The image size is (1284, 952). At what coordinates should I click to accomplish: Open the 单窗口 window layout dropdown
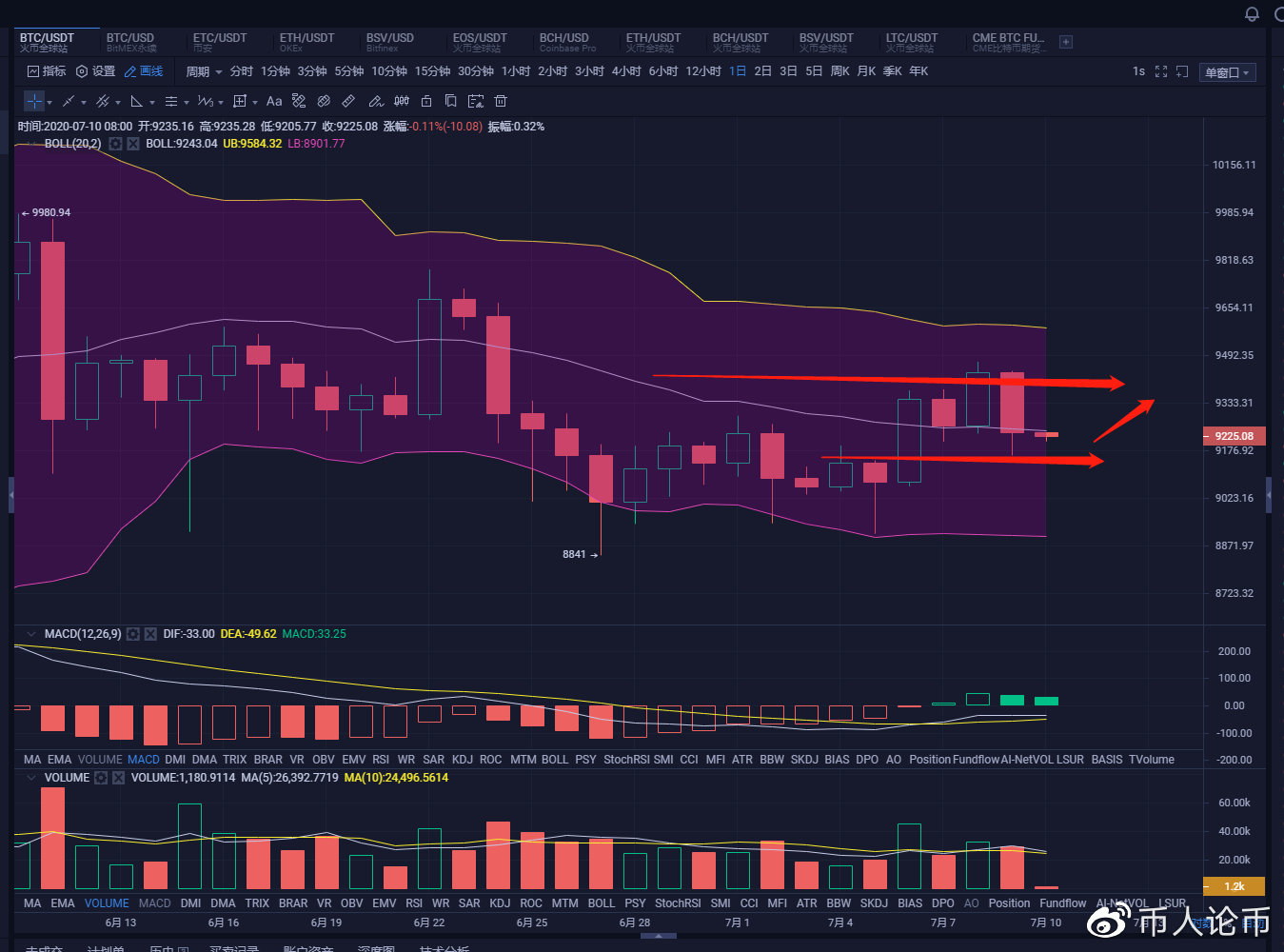tap(1227, 72)
